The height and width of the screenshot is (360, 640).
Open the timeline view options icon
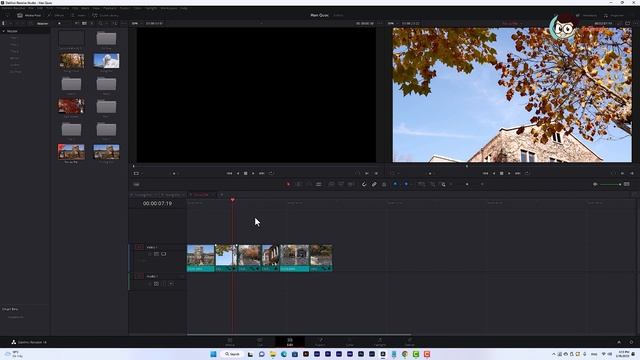(136, 184)
